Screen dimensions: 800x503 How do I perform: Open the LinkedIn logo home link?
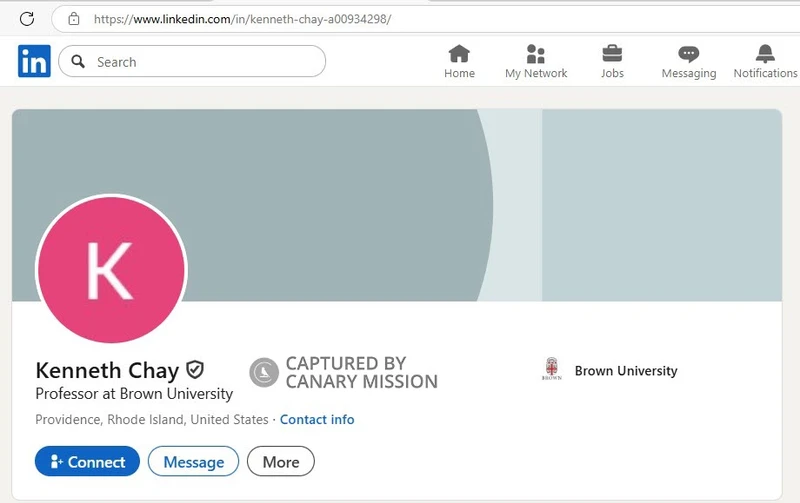[34, 61]
